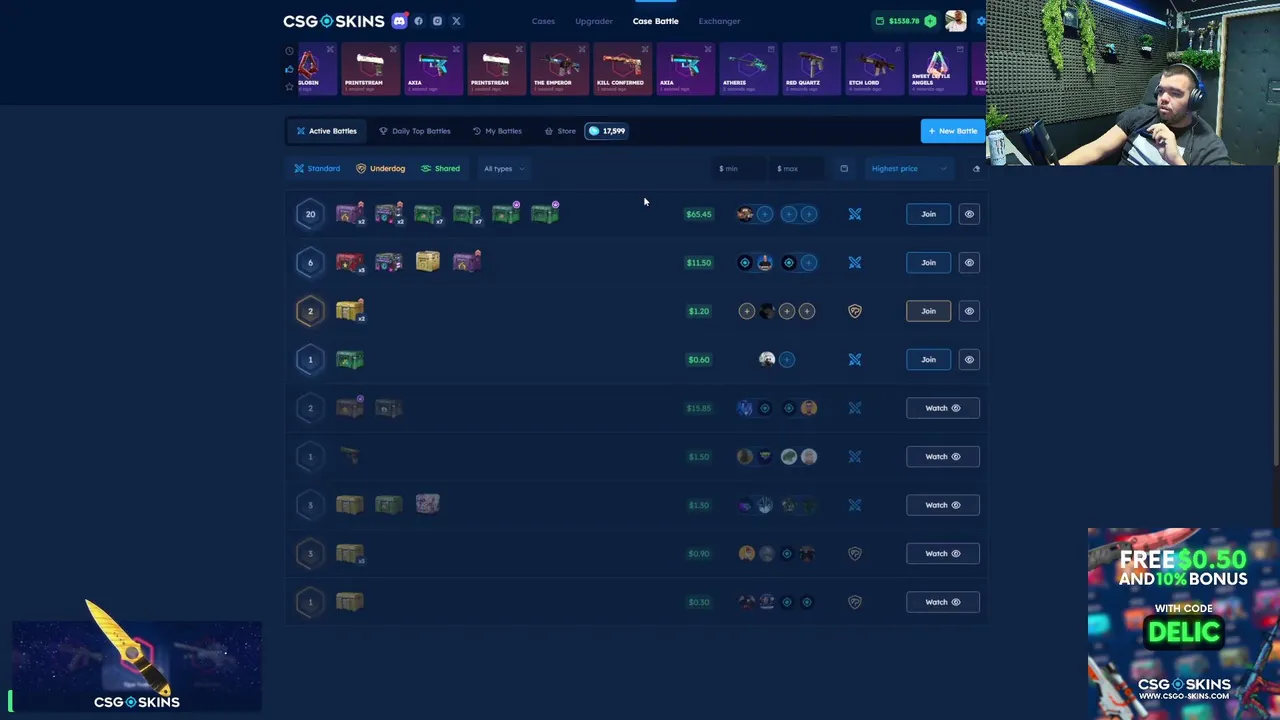The width and height of the screenshot is (1280, 720).
Task: Click the coin balance 17,599 badge
Action: (x=607, y=131)
